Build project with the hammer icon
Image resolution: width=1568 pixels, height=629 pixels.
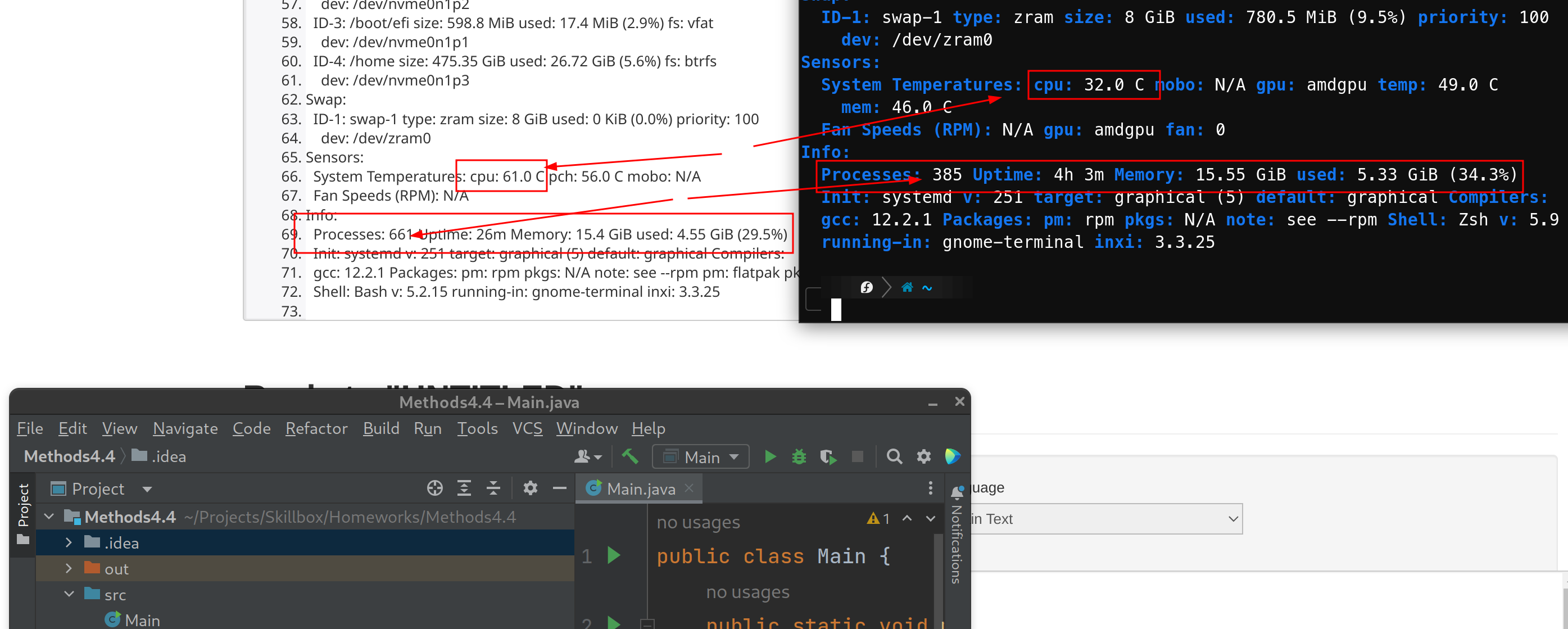[x=630, y=456]
